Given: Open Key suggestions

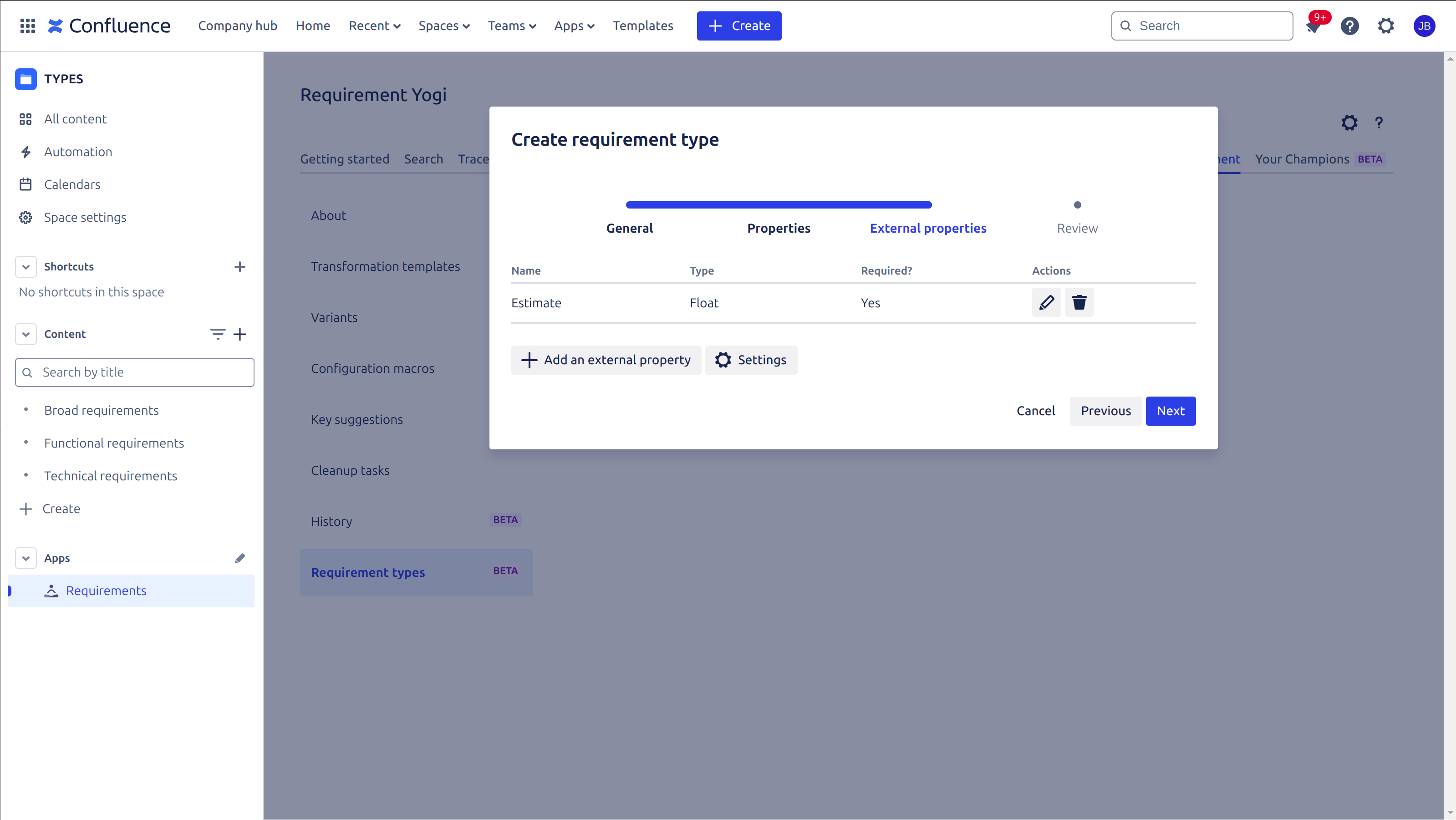Looking at the screenshot, I should point(356,419).
